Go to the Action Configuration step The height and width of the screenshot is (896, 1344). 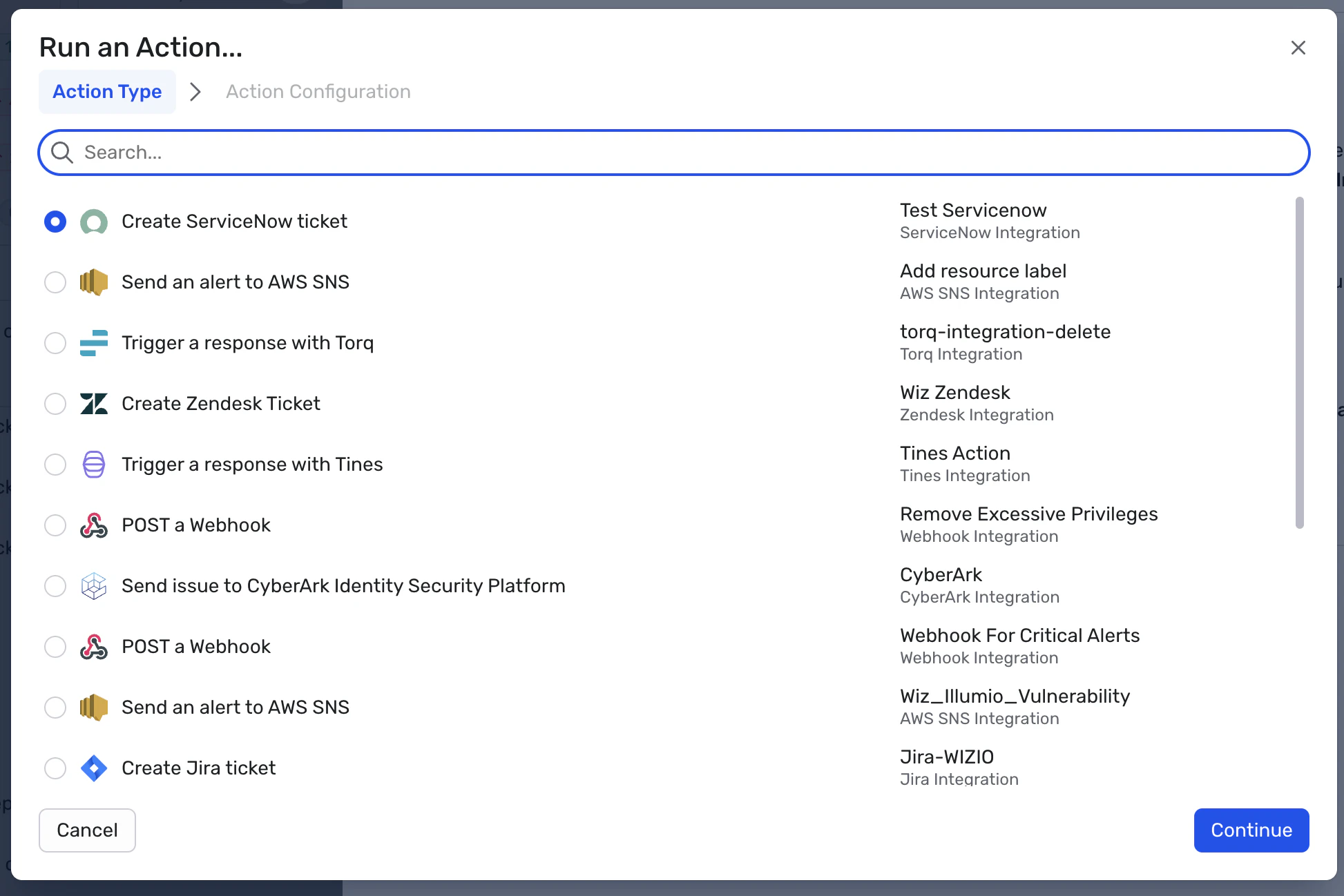(318, 92)
